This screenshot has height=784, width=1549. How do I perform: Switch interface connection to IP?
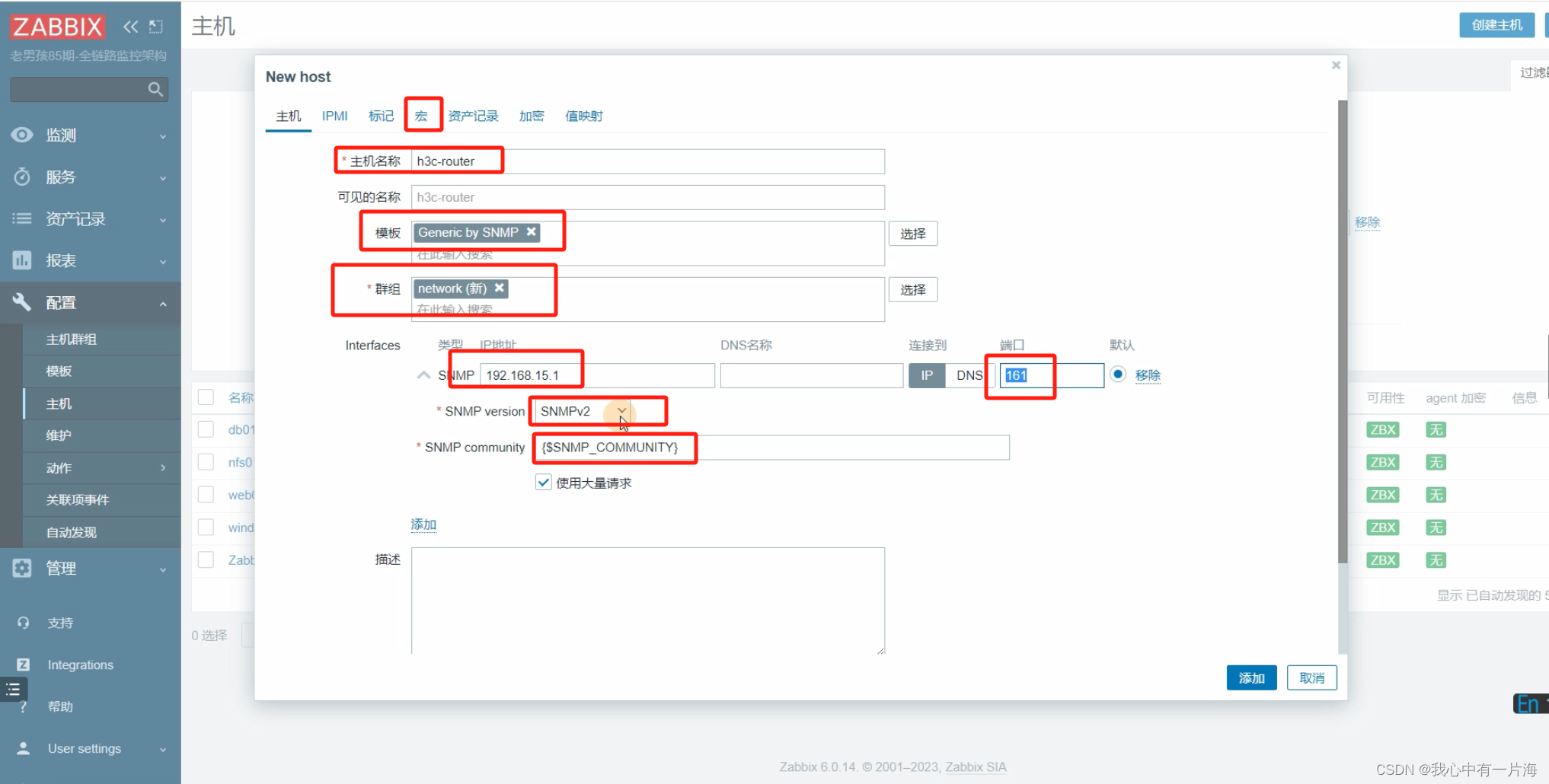point(927,375)
